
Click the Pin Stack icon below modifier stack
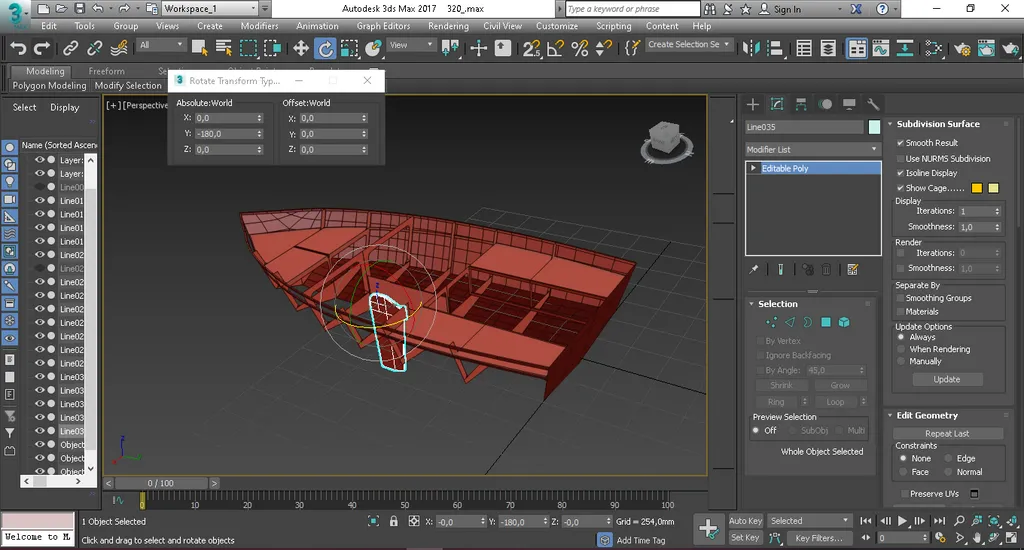754,269
